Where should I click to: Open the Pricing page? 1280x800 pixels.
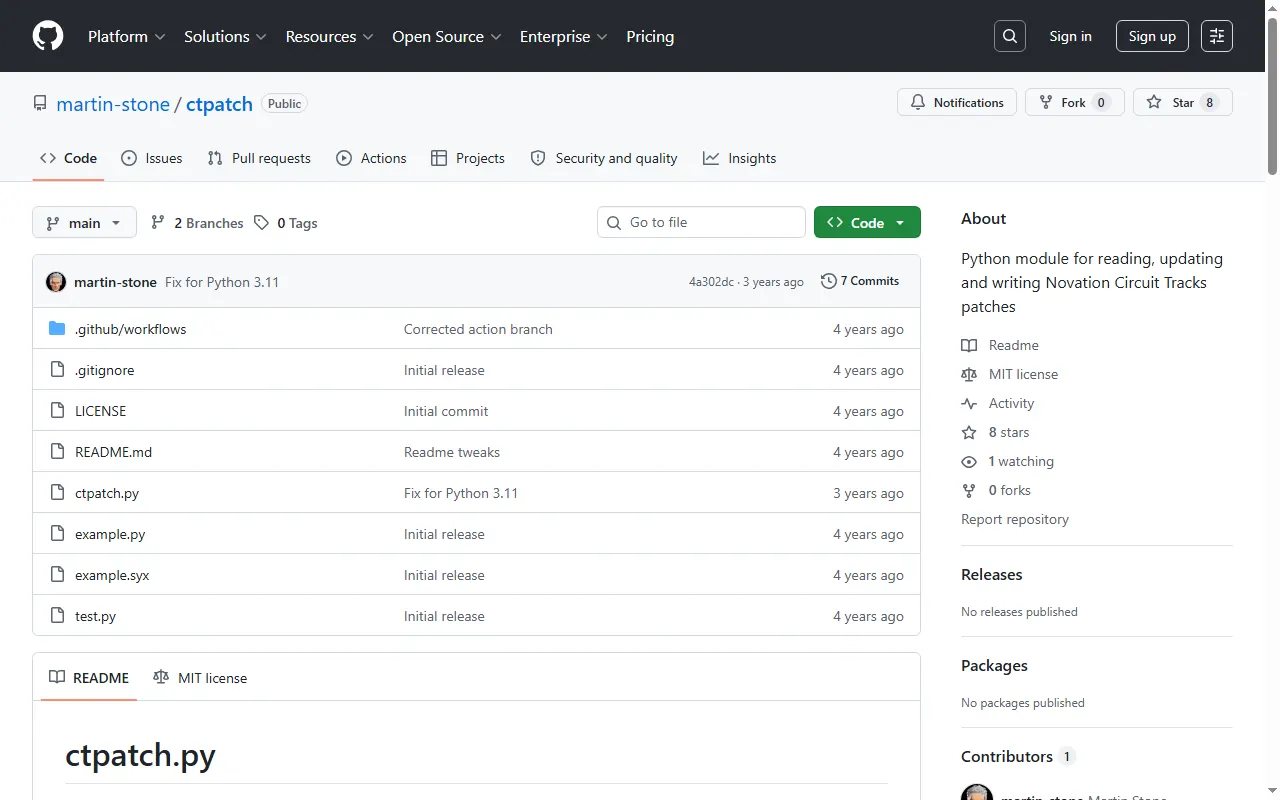[650, 36]
